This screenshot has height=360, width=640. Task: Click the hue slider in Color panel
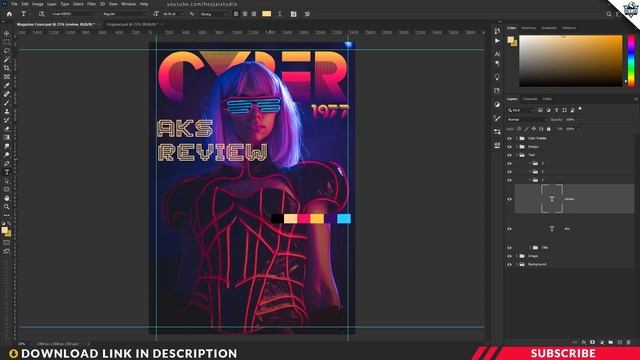coord(631,60)
